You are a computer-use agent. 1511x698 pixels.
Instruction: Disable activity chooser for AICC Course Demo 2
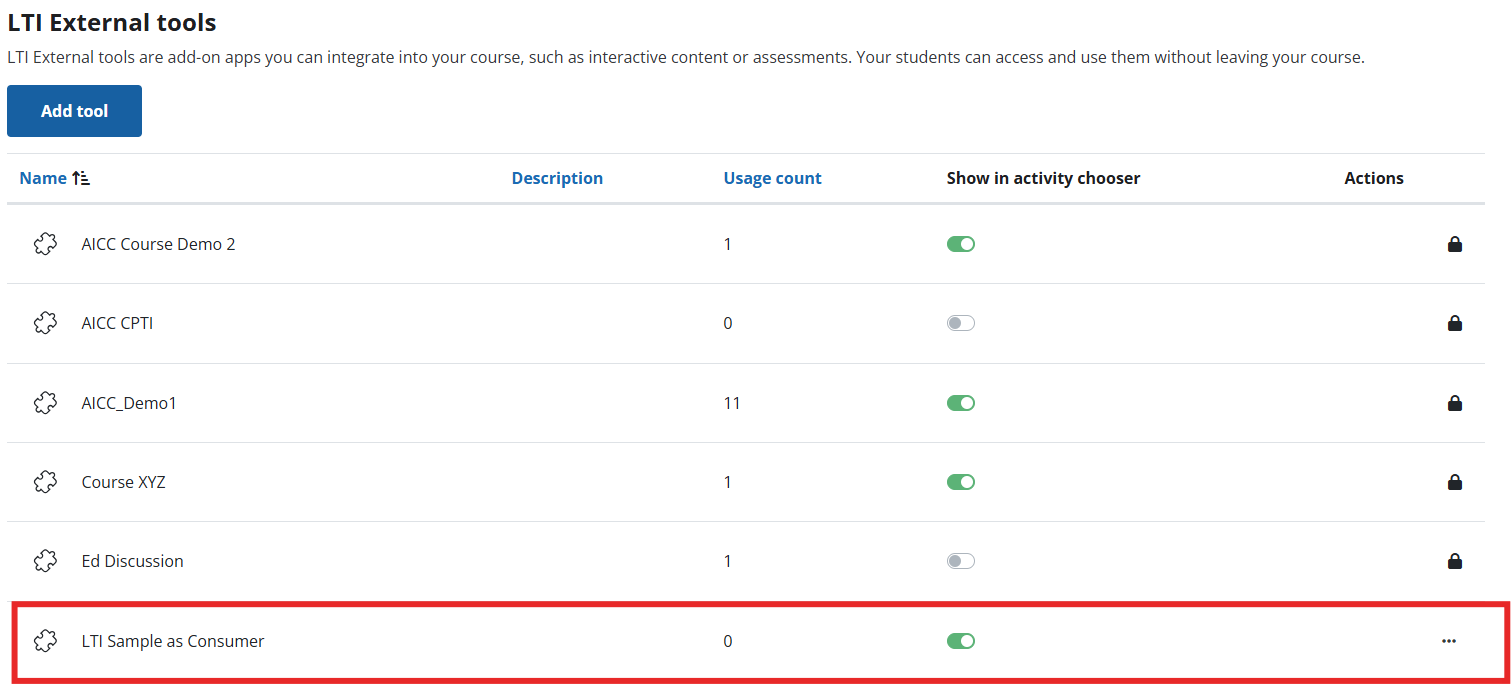(x=960, y=244)
